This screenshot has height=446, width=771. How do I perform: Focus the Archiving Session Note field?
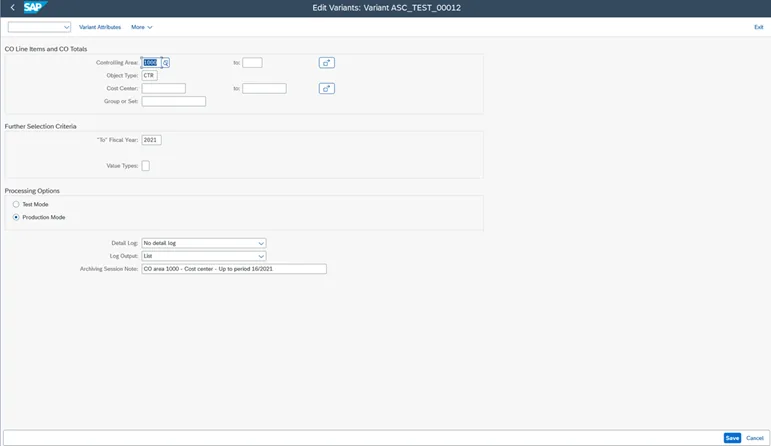(234, 268)
